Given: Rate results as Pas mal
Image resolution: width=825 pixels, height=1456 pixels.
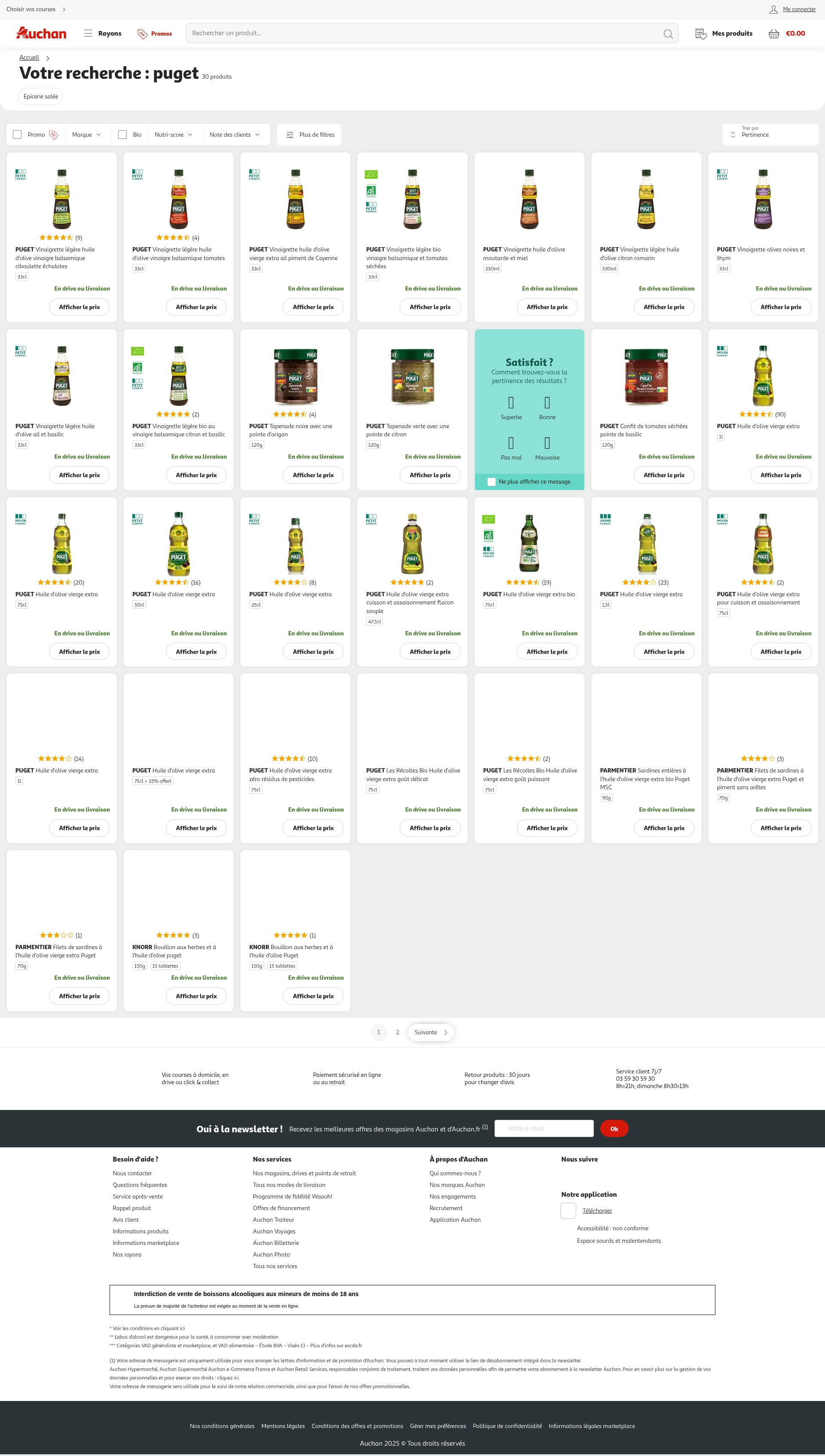Looking at the screenshot, I should click(511, 448).
